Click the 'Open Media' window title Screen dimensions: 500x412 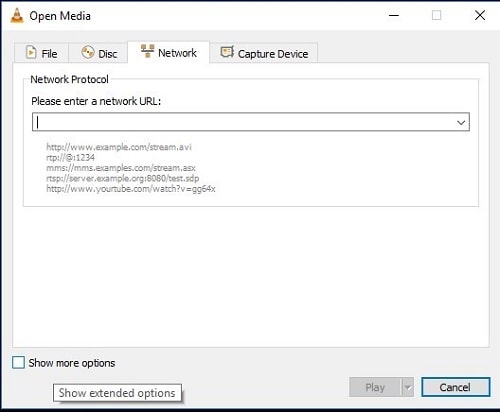click(60, 16)
